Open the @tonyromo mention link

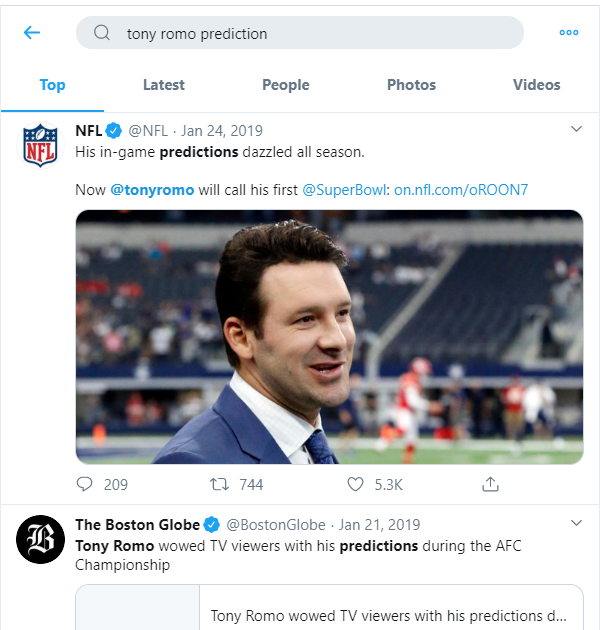pos(150,188)
